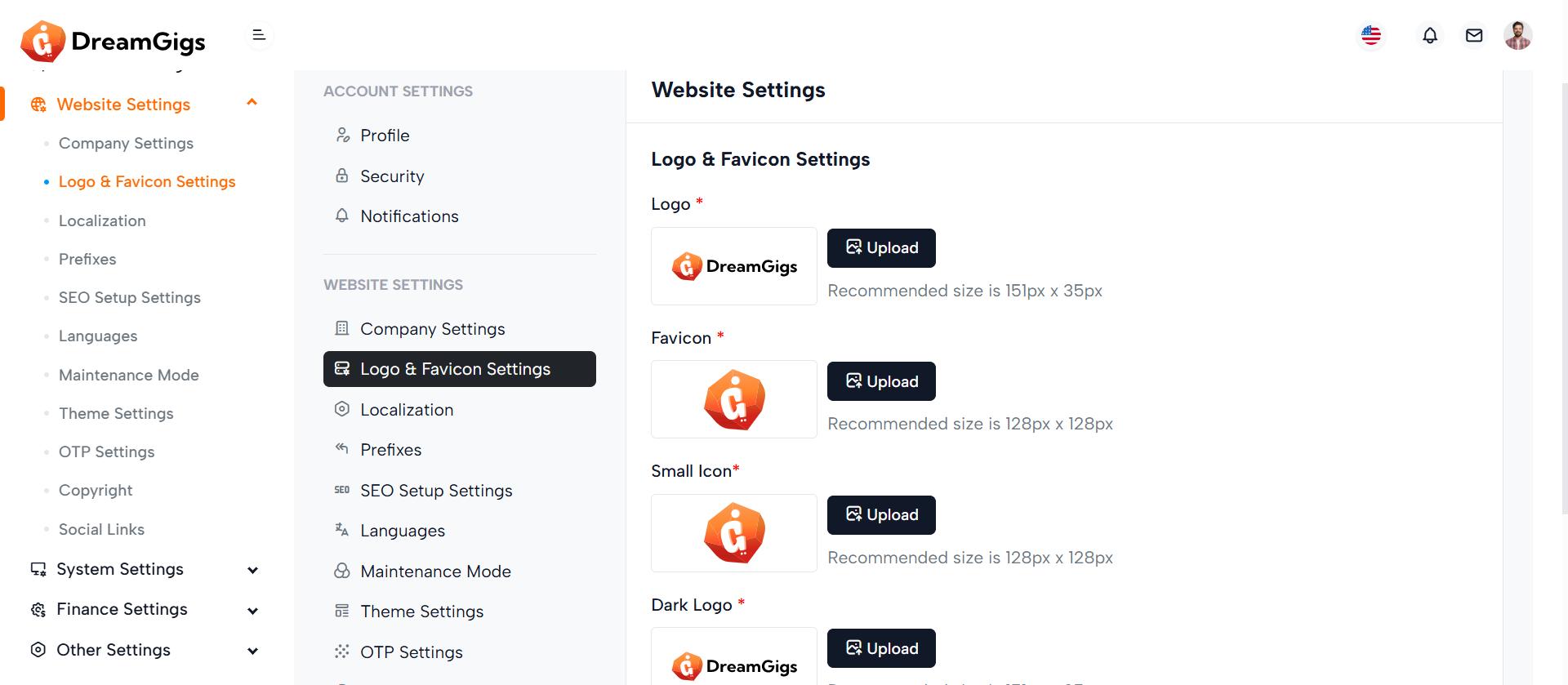Click the Favicon preview thumbnail
Image resolution: width=1568 pixels, height=685 pixels.
click(x=733, y=399)
